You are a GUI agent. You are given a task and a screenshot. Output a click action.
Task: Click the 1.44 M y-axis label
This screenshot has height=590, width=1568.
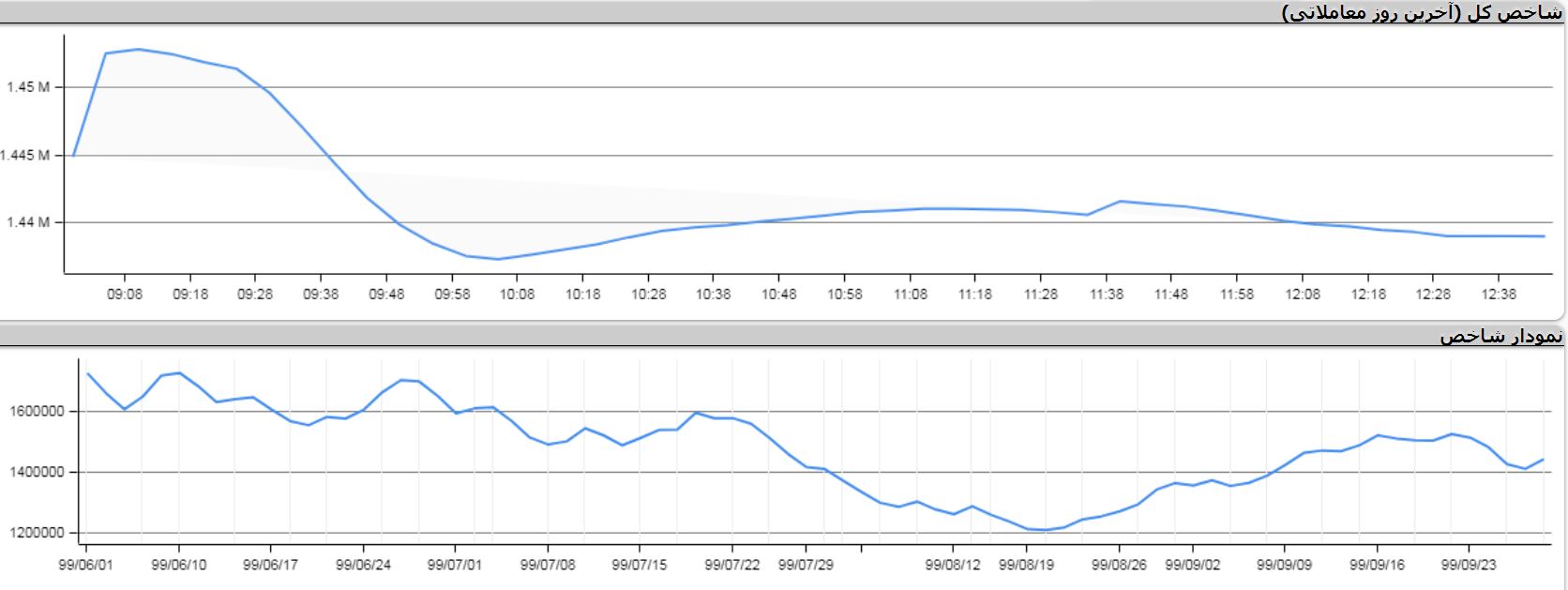click(x=28, y=223)
